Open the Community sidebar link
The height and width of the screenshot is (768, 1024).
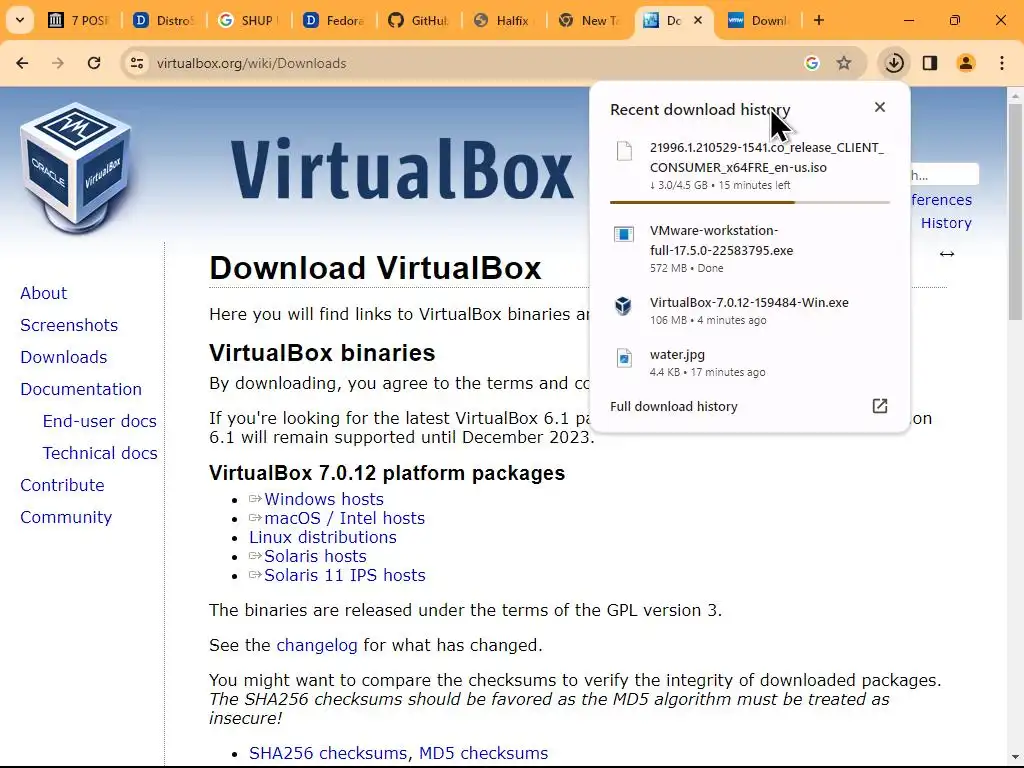66,517
